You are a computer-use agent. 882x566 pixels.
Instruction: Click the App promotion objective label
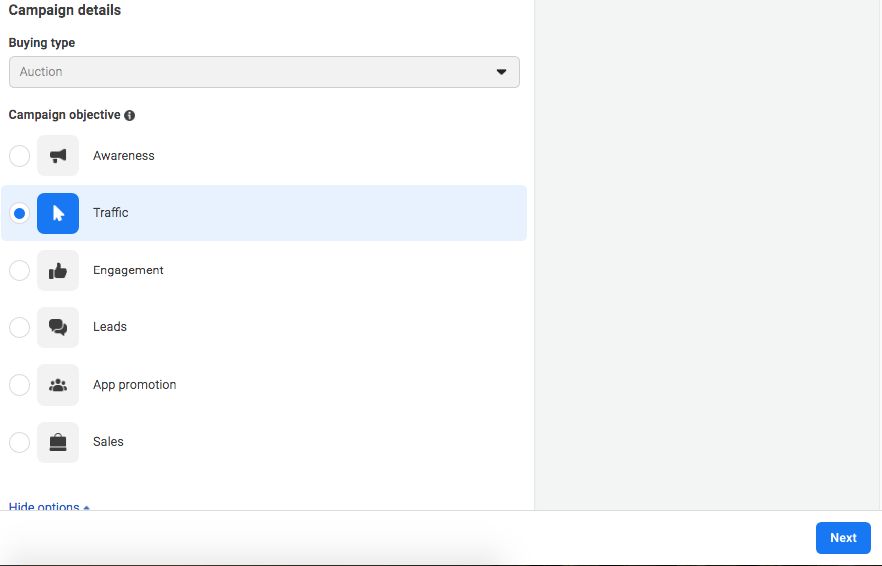pyautogui.click(x=134, y=385)
